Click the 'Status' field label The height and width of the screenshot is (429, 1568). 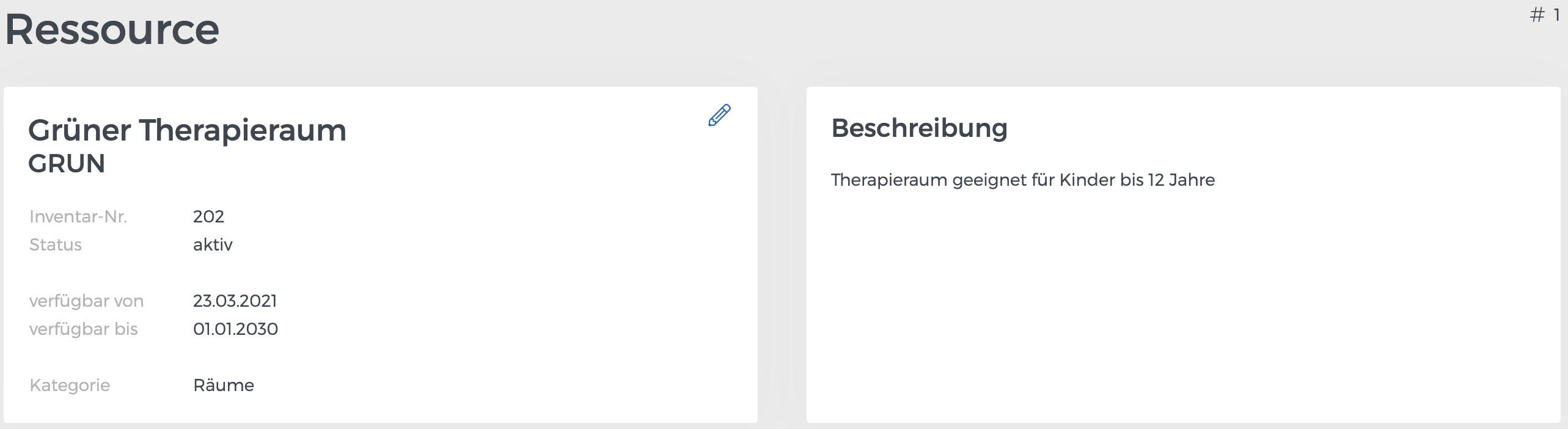pos(56,244)
